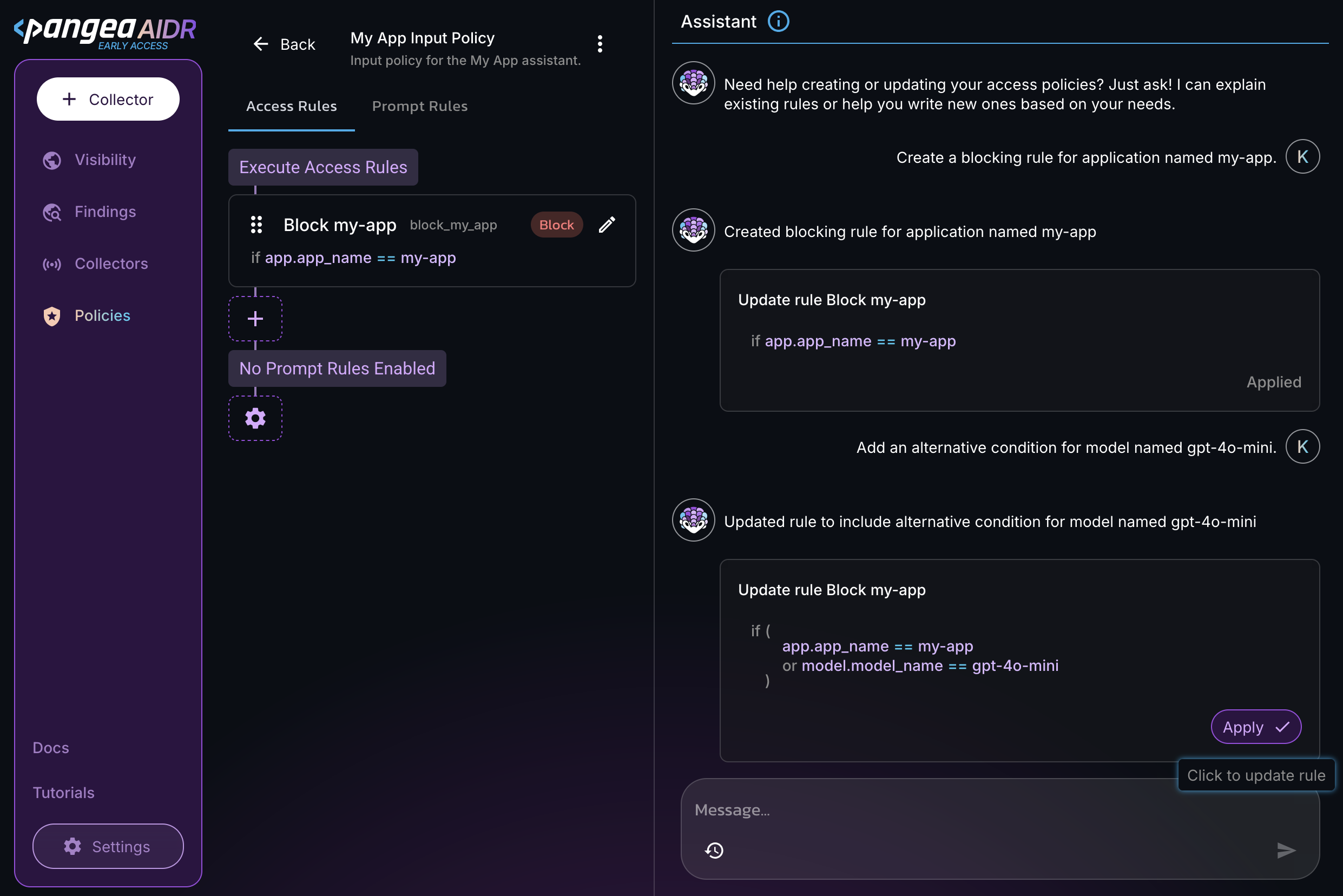The width and height of the screenshot is (1343, 896).
Task: Click the pencil edit icon on Block my-app rule
Action: (607, 225)
